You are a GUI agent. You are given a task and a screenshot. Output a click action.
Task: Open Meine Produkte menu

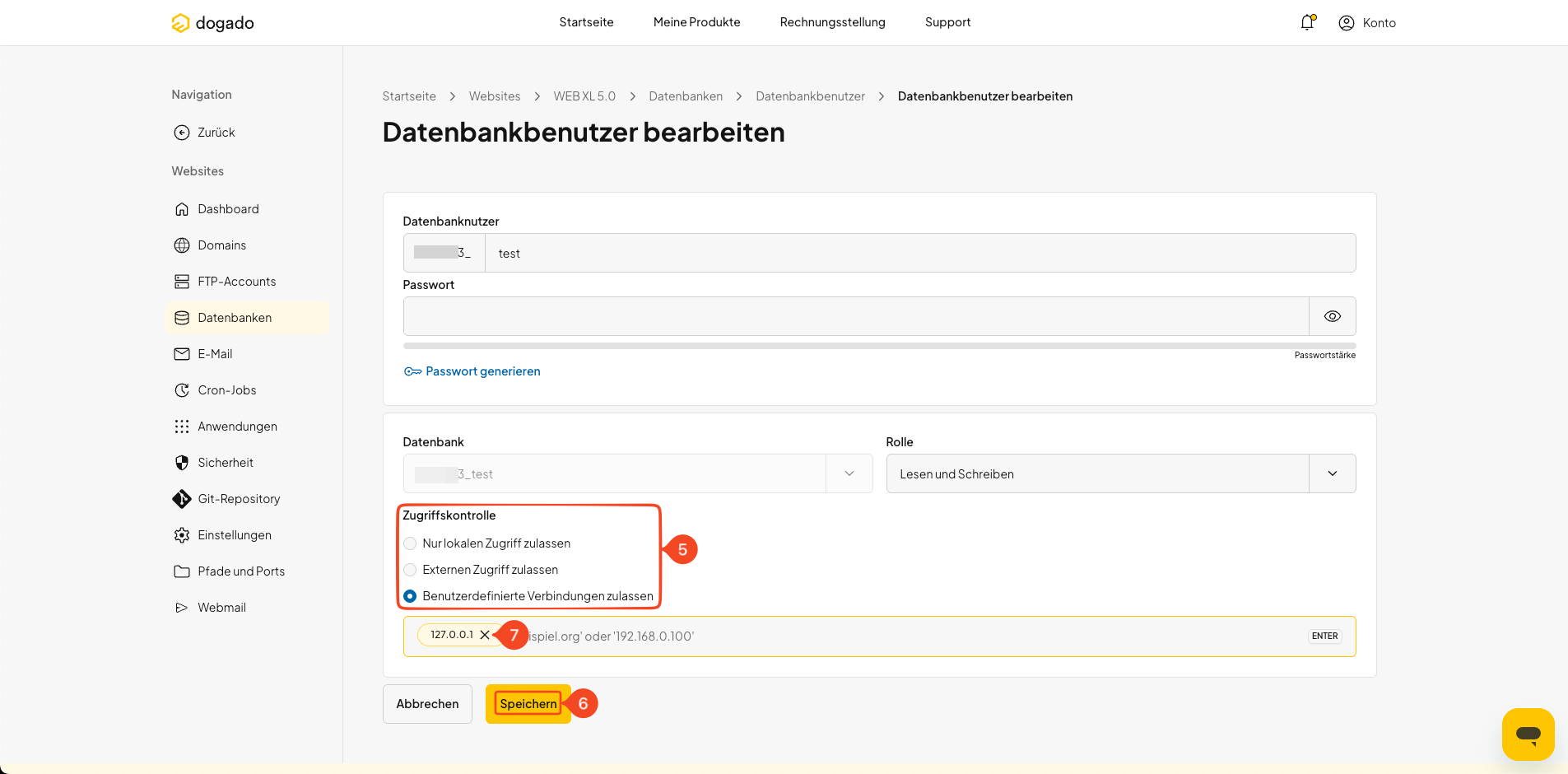tap(697, 22)
